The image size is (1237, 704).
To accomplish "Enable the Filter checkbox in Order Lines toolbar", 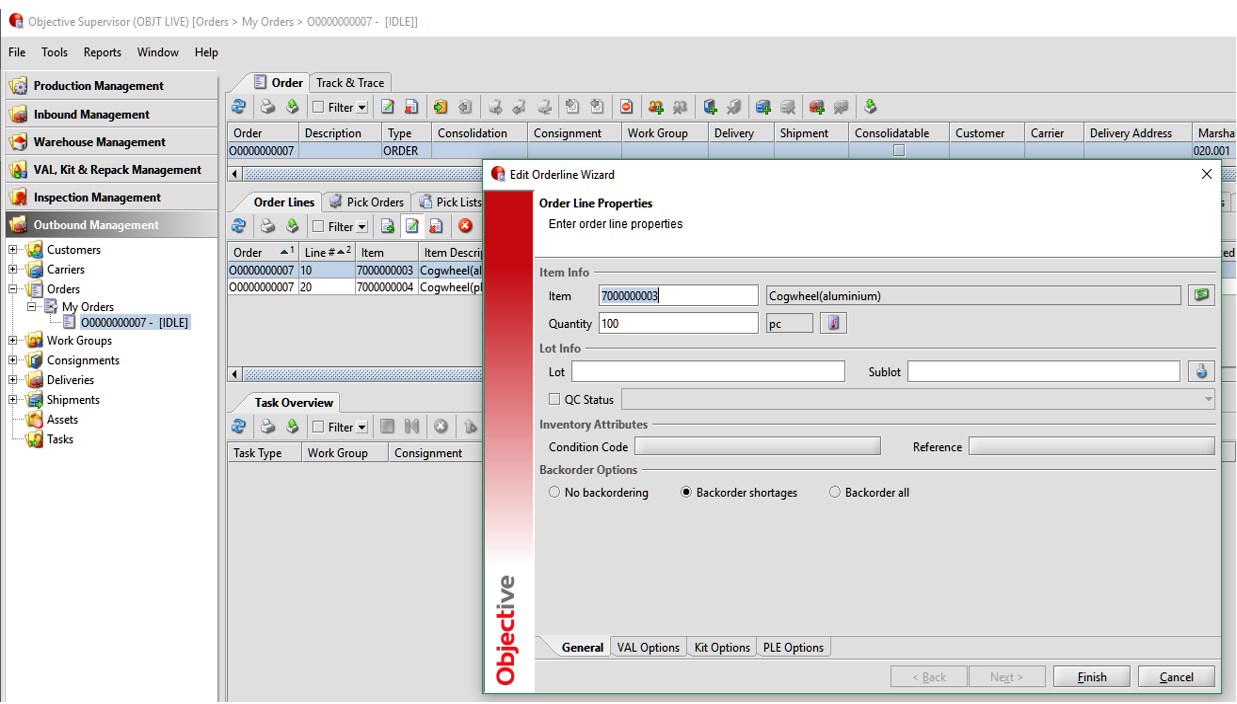I will click(318, 227).
